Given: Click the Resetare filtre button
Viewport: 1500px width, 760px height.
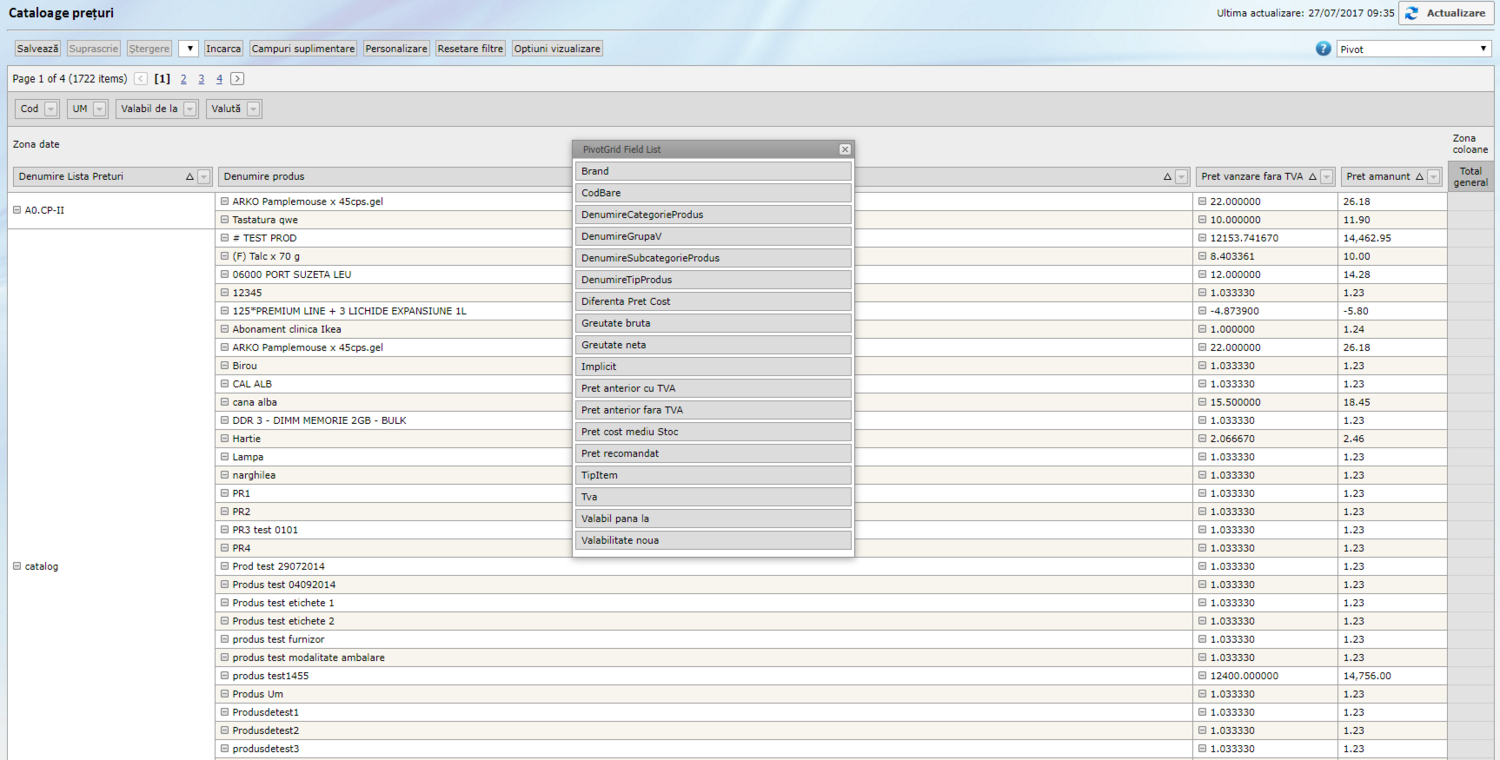Looking at the screenshot, I should (470, 49).
